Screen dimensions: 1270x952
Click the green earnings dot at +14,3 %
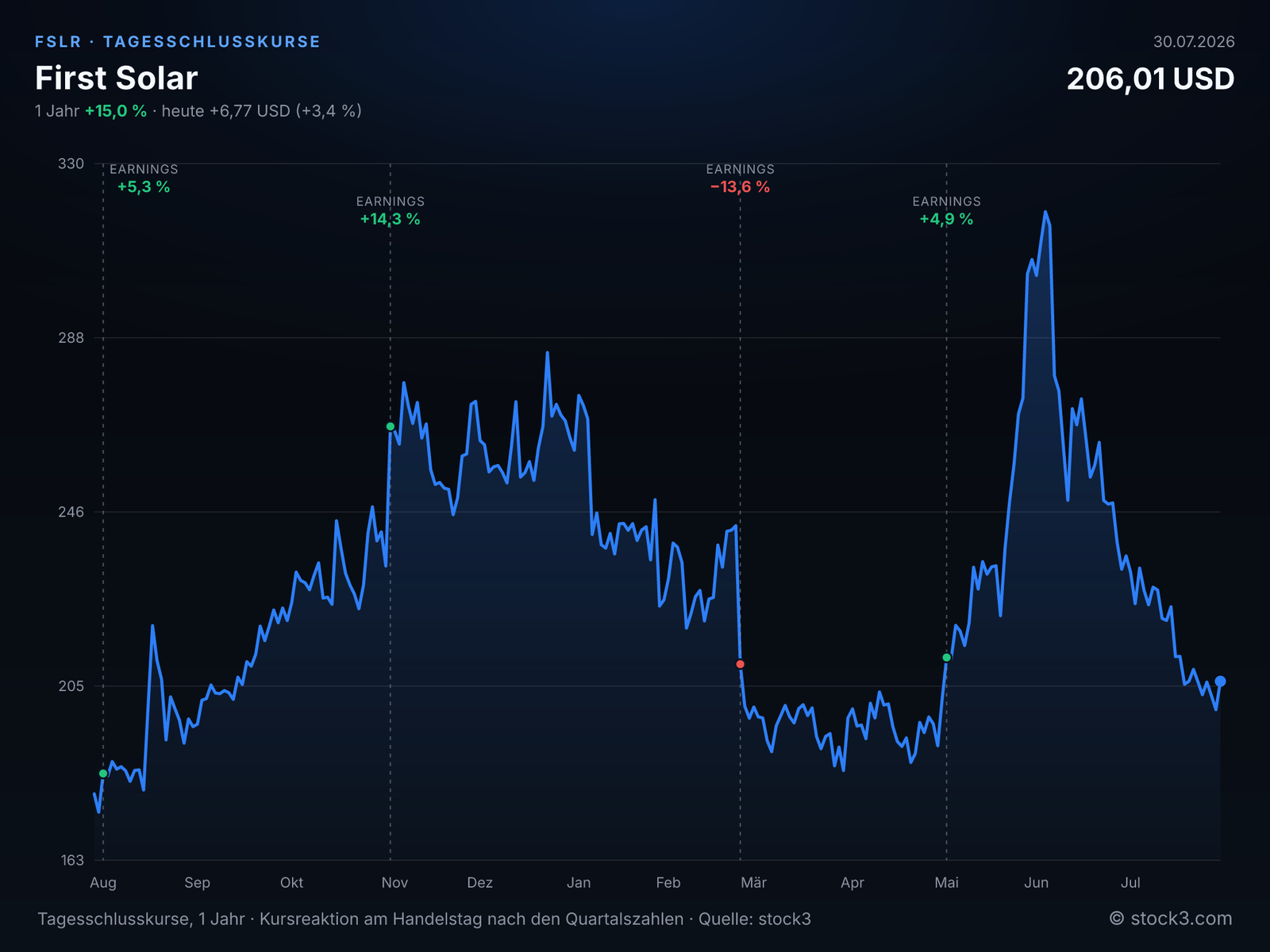point(391,427)
